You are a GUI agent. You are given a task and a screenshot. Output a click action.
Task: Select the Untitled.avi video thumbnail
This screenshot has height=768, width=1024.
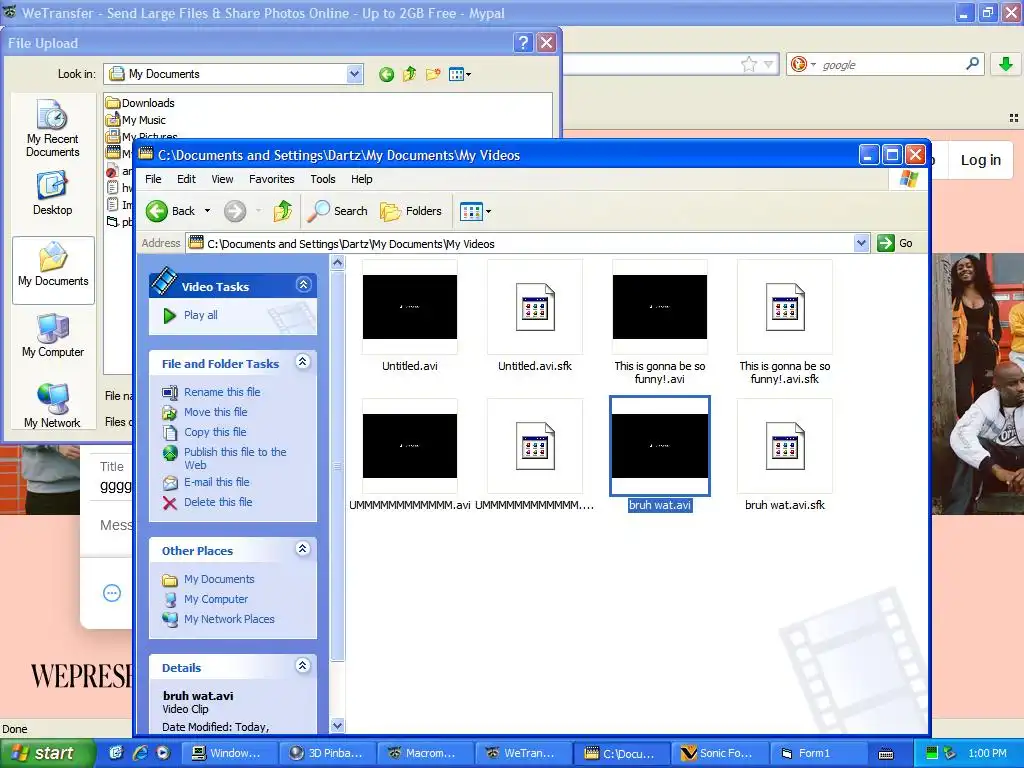(409, 307)
